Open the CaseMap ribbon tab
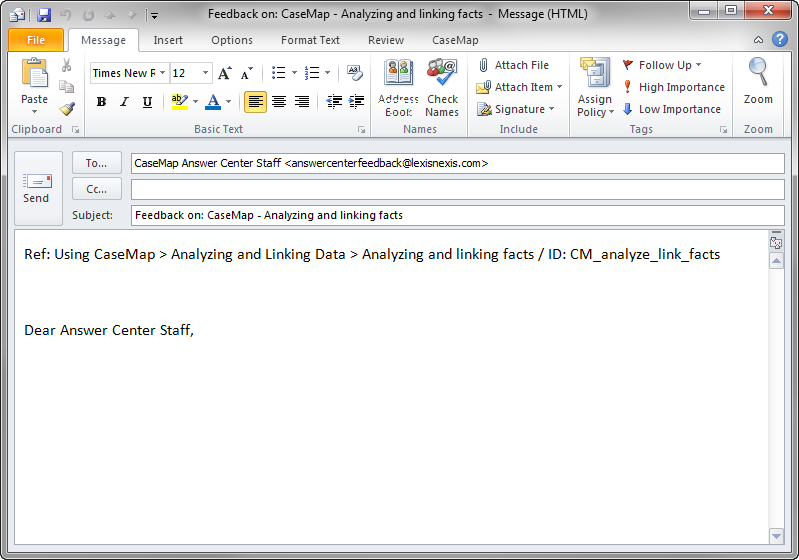The width and height of the screenshot is (799, 560). pyautogui.click(x=455, y=40)
